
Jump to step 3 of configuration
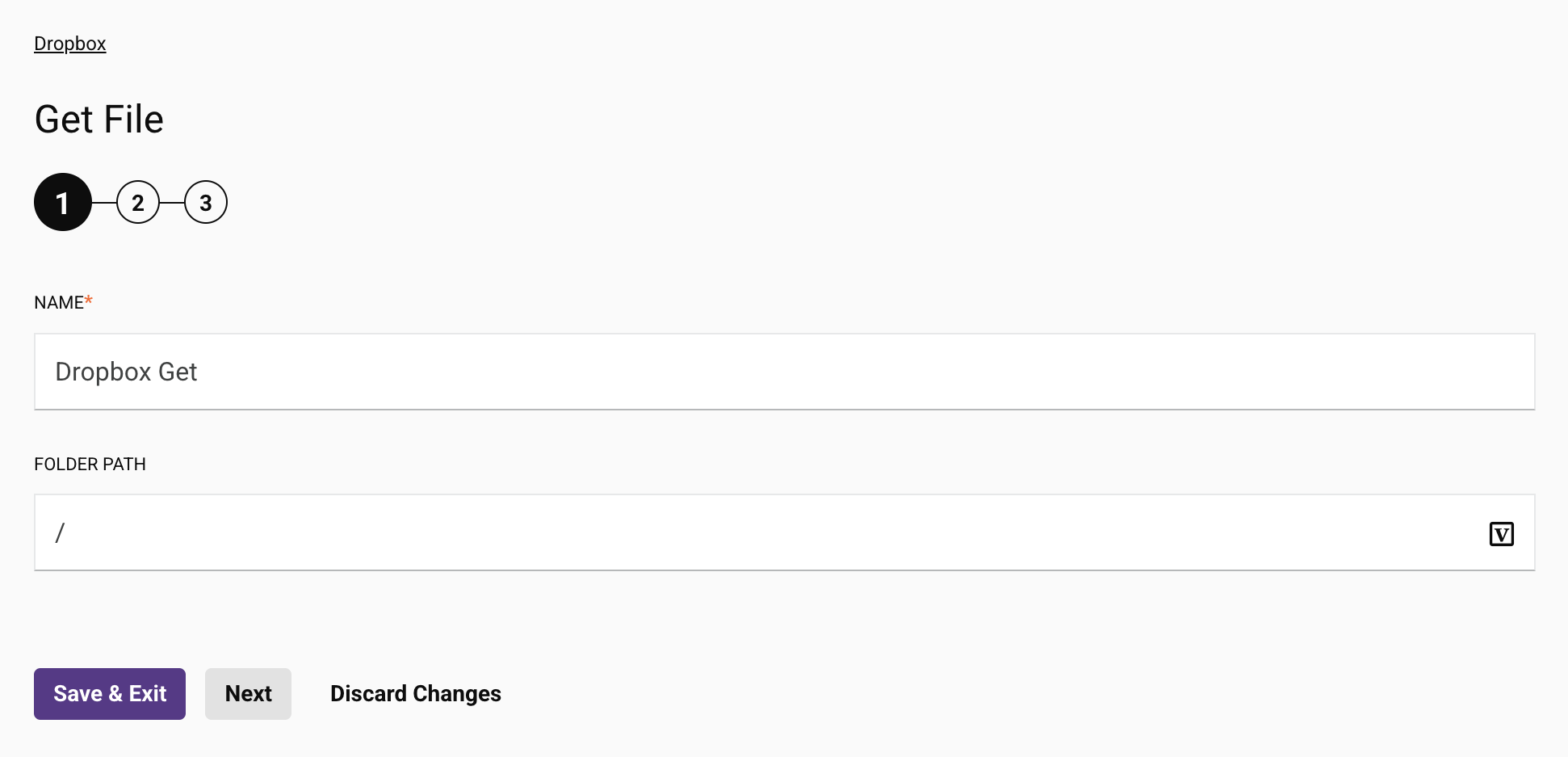(x=206, y=202)
